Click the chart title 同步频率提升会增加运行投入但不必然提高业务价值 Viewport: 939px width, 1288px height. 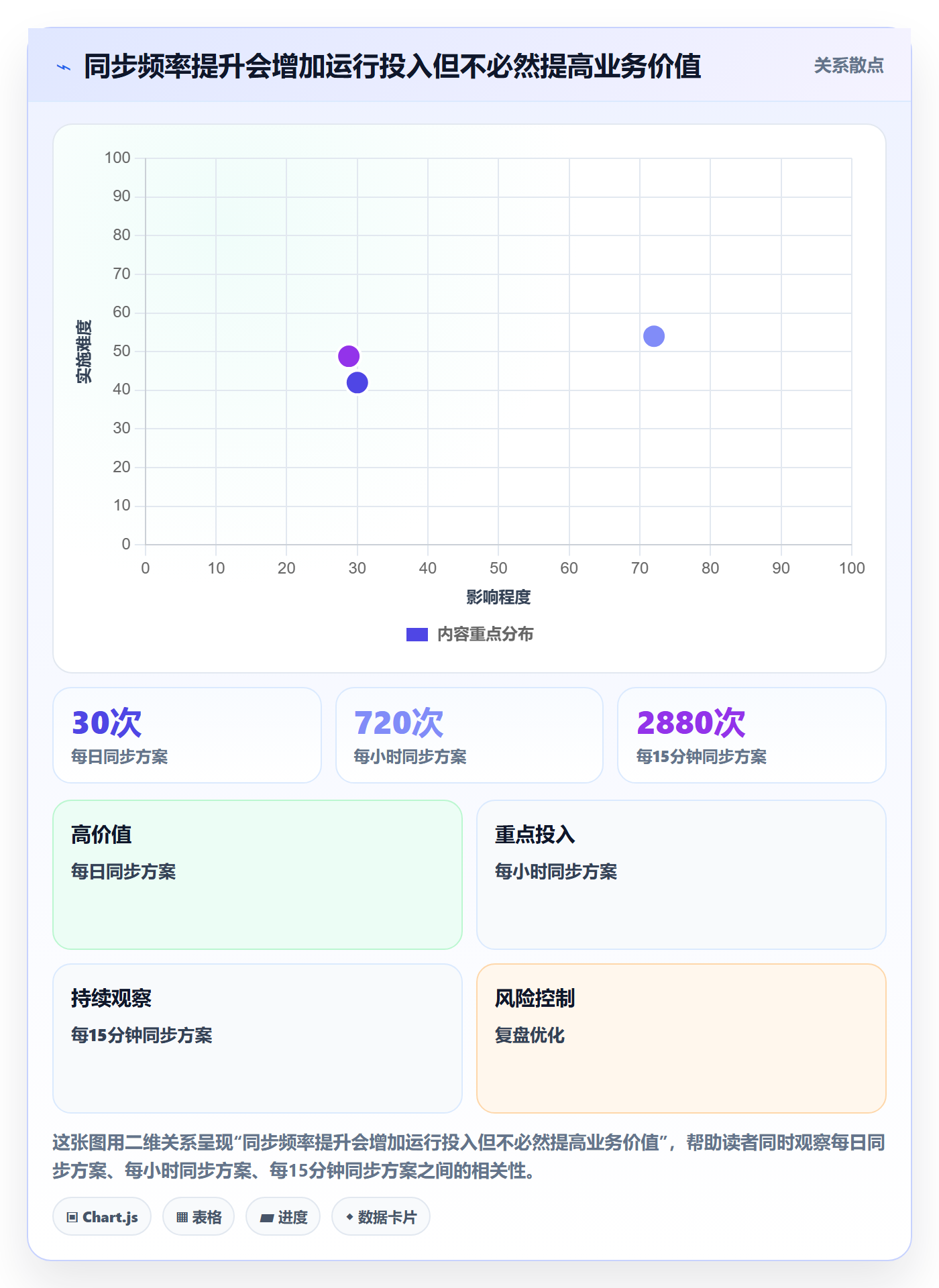pos(392,66)
